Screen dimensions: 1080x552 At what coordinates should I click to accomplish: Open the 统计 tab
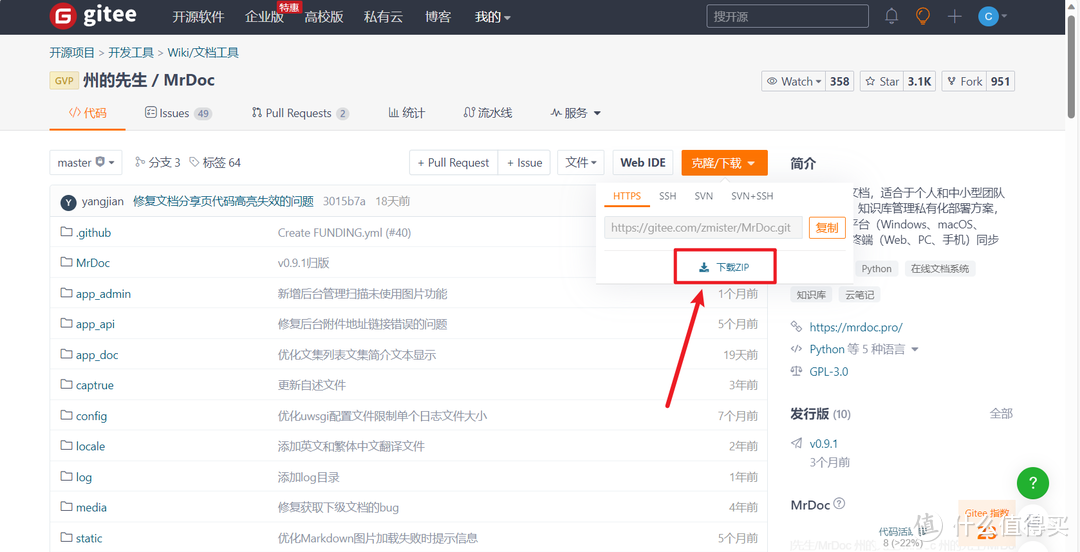[x=406, y=113]
